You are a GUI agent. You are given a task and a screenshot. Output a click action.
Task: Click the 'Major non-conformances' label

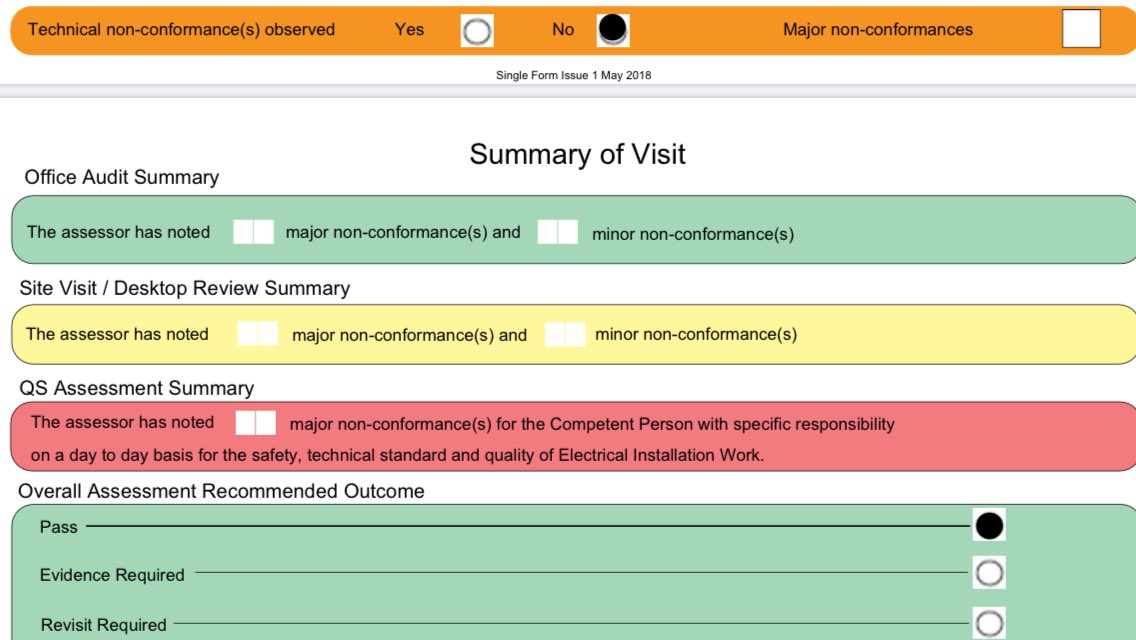coord(877,30)
